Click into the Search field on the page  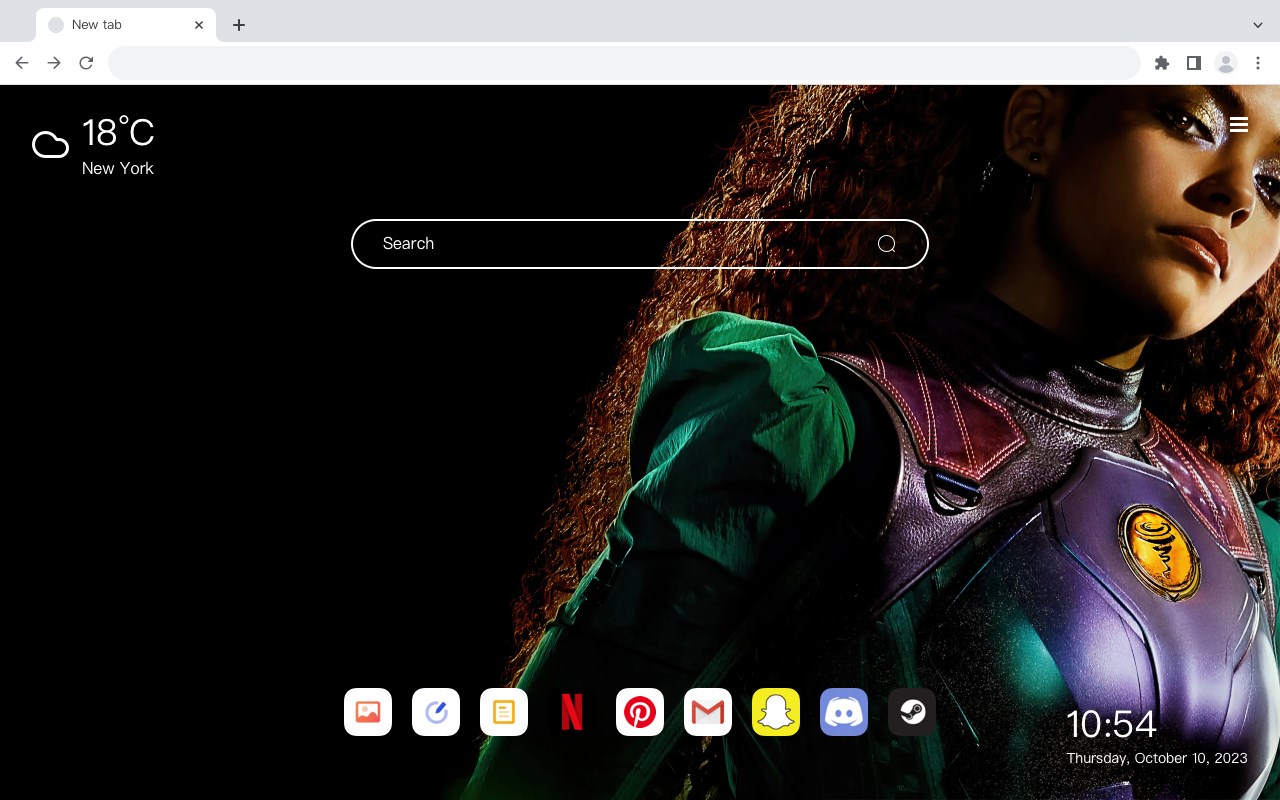[x=640, y=244]
